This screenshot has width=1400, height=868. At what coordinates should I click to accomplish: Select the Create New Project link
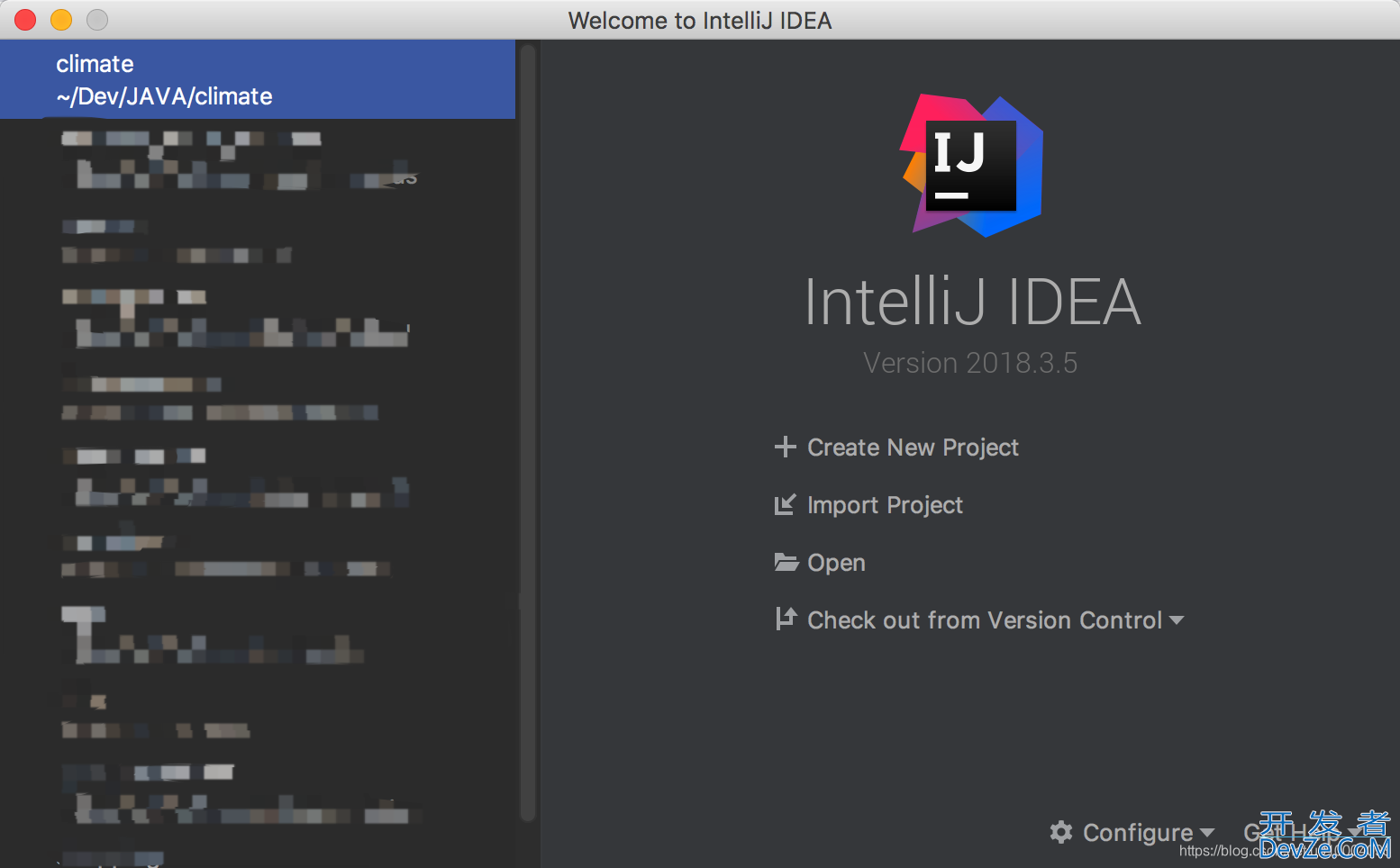click(913, 448)
